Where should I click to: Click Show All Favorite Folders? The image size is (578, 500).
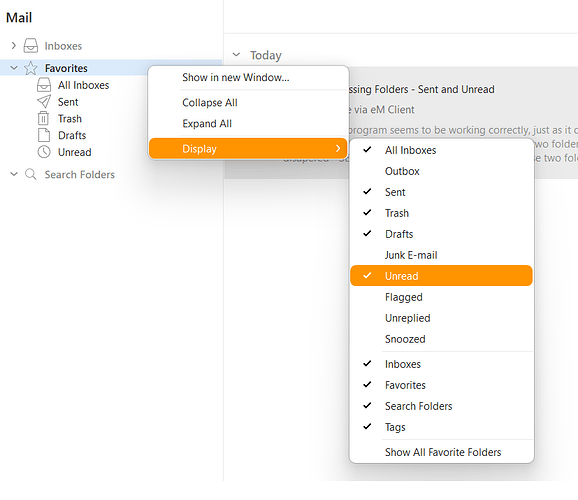(441, 452)
